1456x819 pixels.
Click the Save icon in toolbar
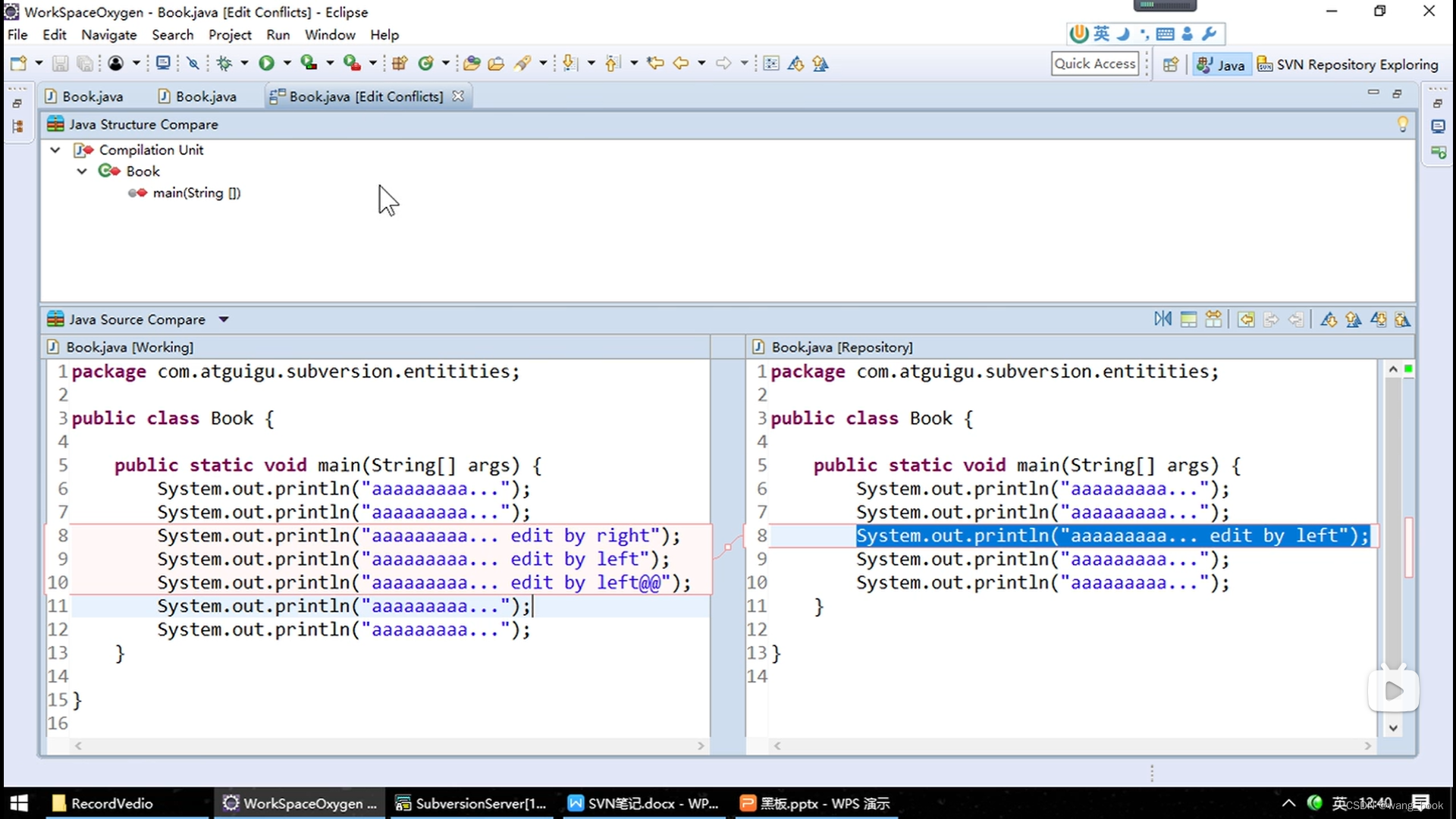[x=61, y=64]
